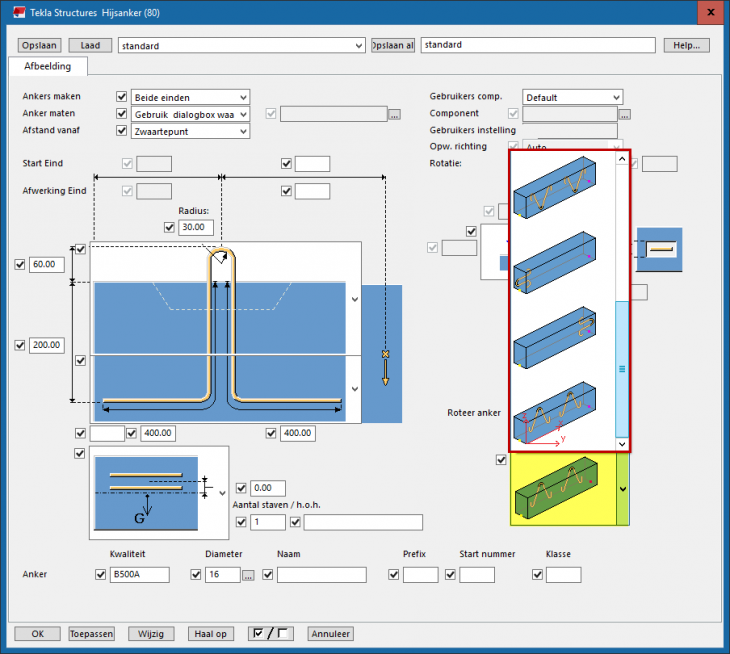The width and height of the screenshot is (730, 654).
Task: Select the anchor option with x-y axes
Action: click(555, 411)
